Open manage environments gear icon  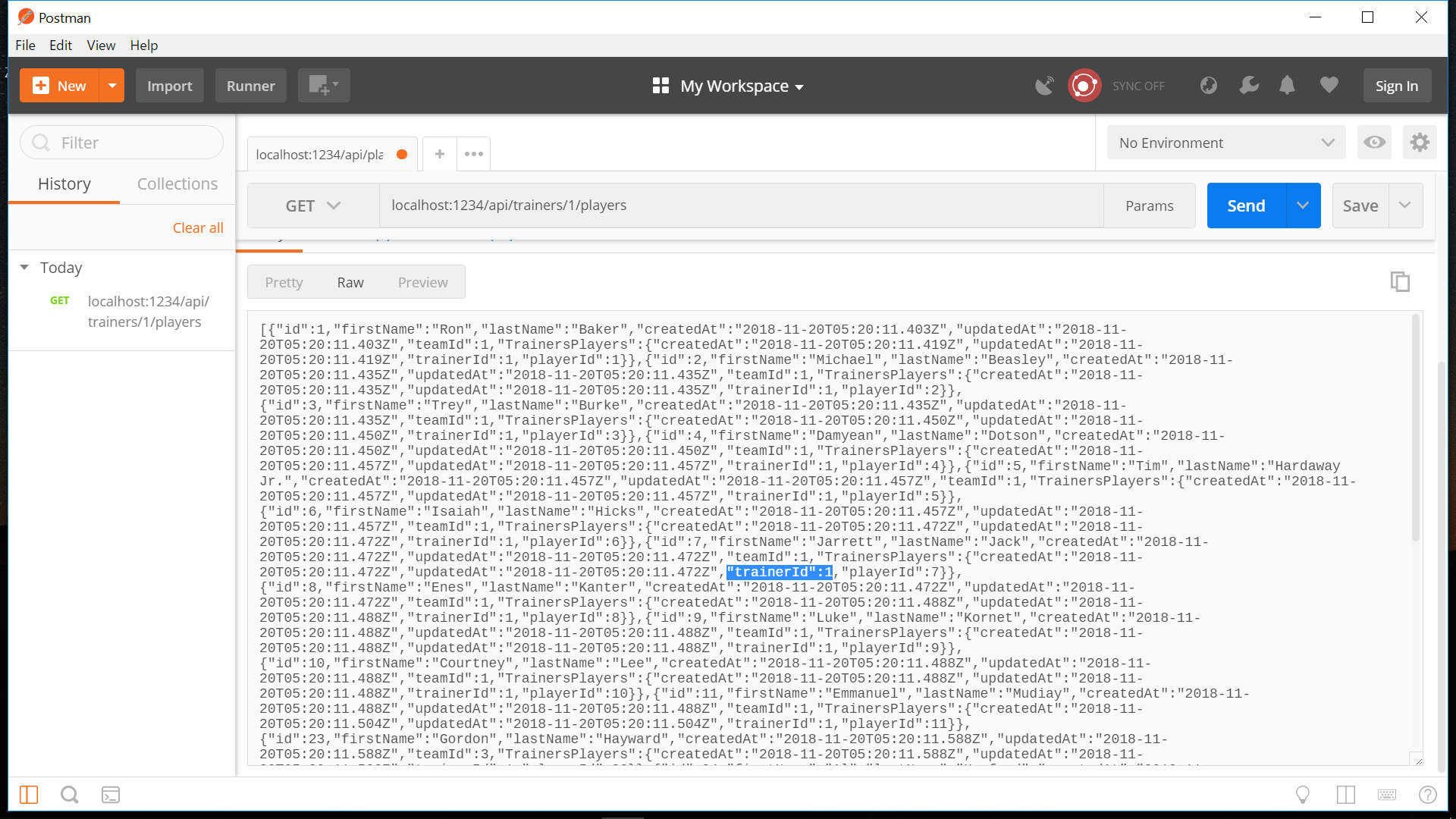tap(1420, 143)
